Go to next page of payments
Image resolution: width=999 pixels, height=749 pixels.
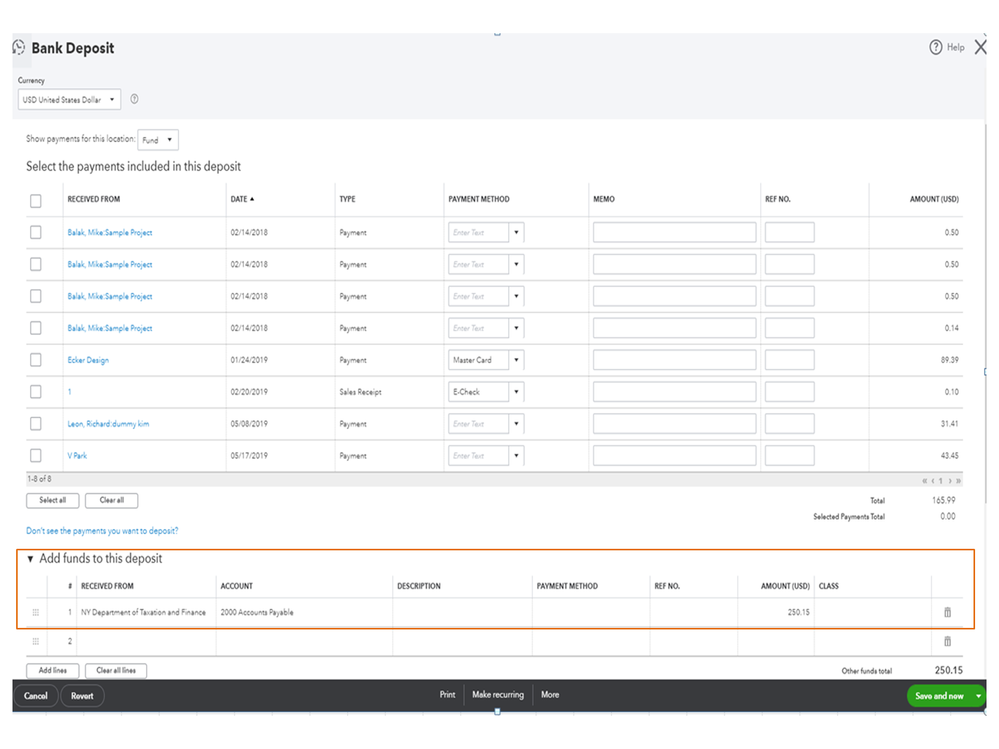pos(950,481)
